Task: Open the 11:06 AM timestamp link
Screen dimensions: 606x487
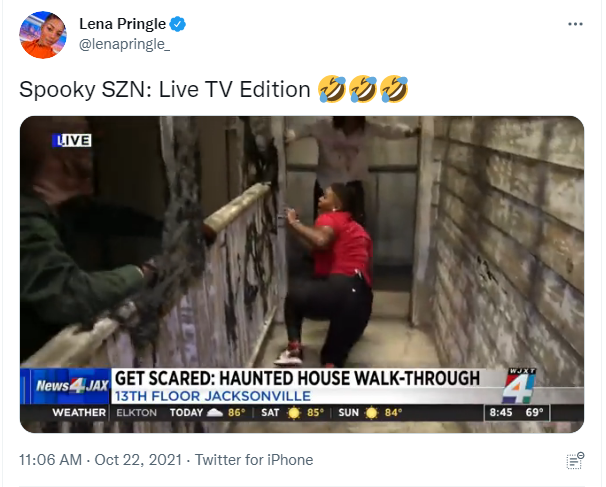Action: (50, 460)
